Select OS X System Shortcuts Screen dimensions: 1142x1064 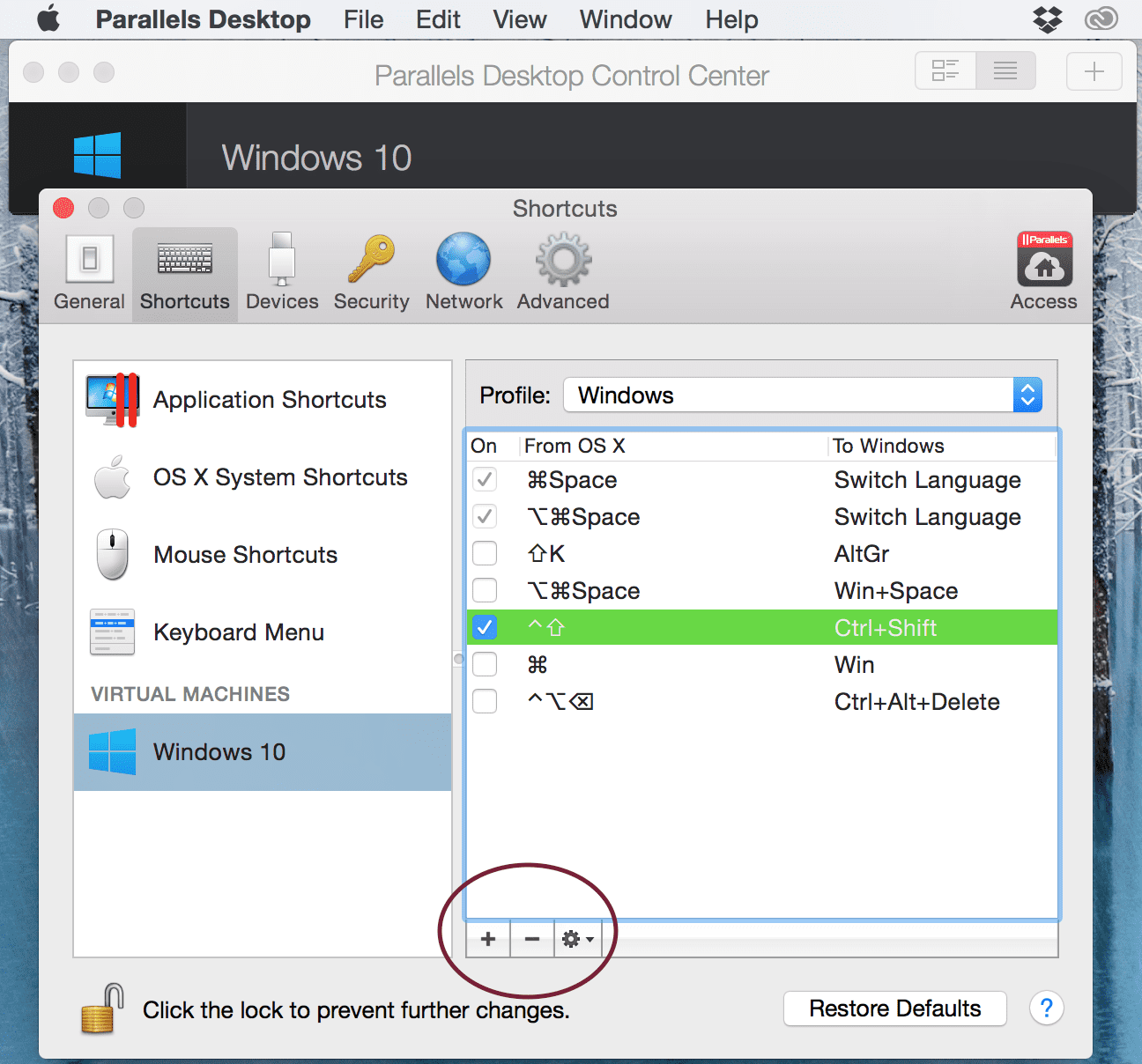coord(263,477)
